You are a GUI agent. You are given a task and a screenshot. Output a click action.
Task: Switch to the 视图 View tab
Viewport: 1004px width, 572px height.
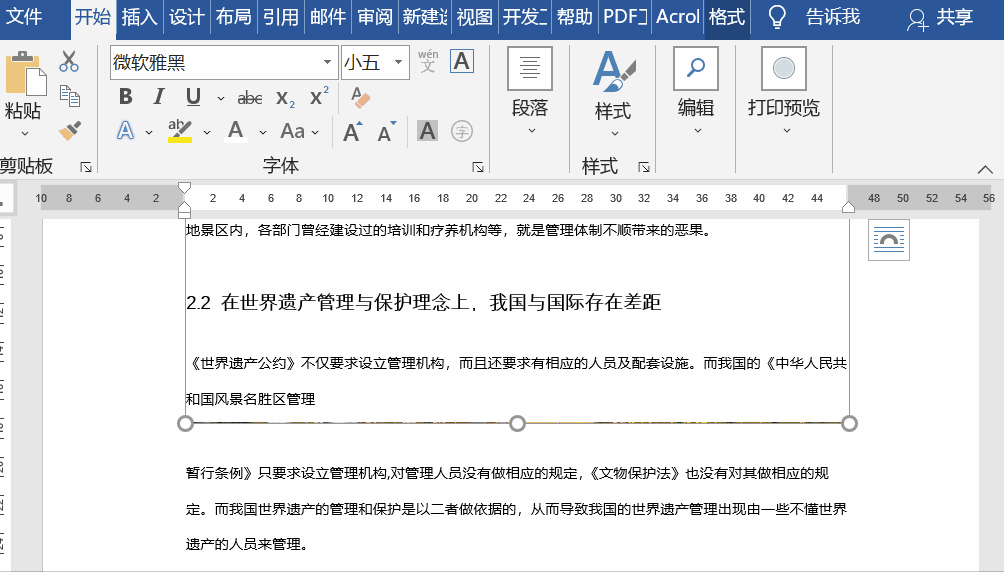[x=474, y=17]
